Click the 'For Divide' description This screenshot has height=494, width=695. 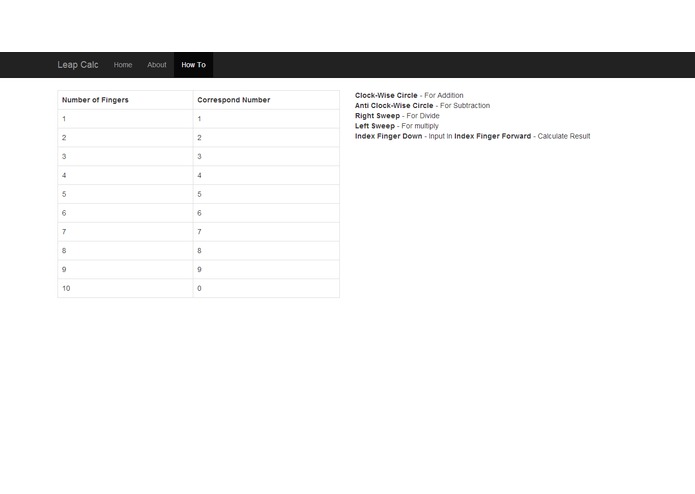coord(423,116)
